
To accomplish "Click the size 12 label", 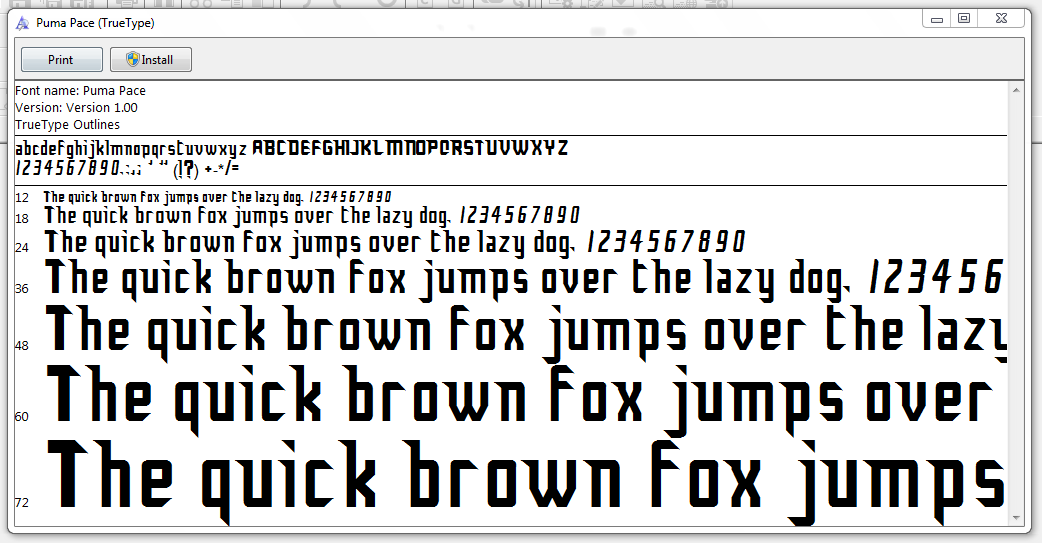I will 23,197.
